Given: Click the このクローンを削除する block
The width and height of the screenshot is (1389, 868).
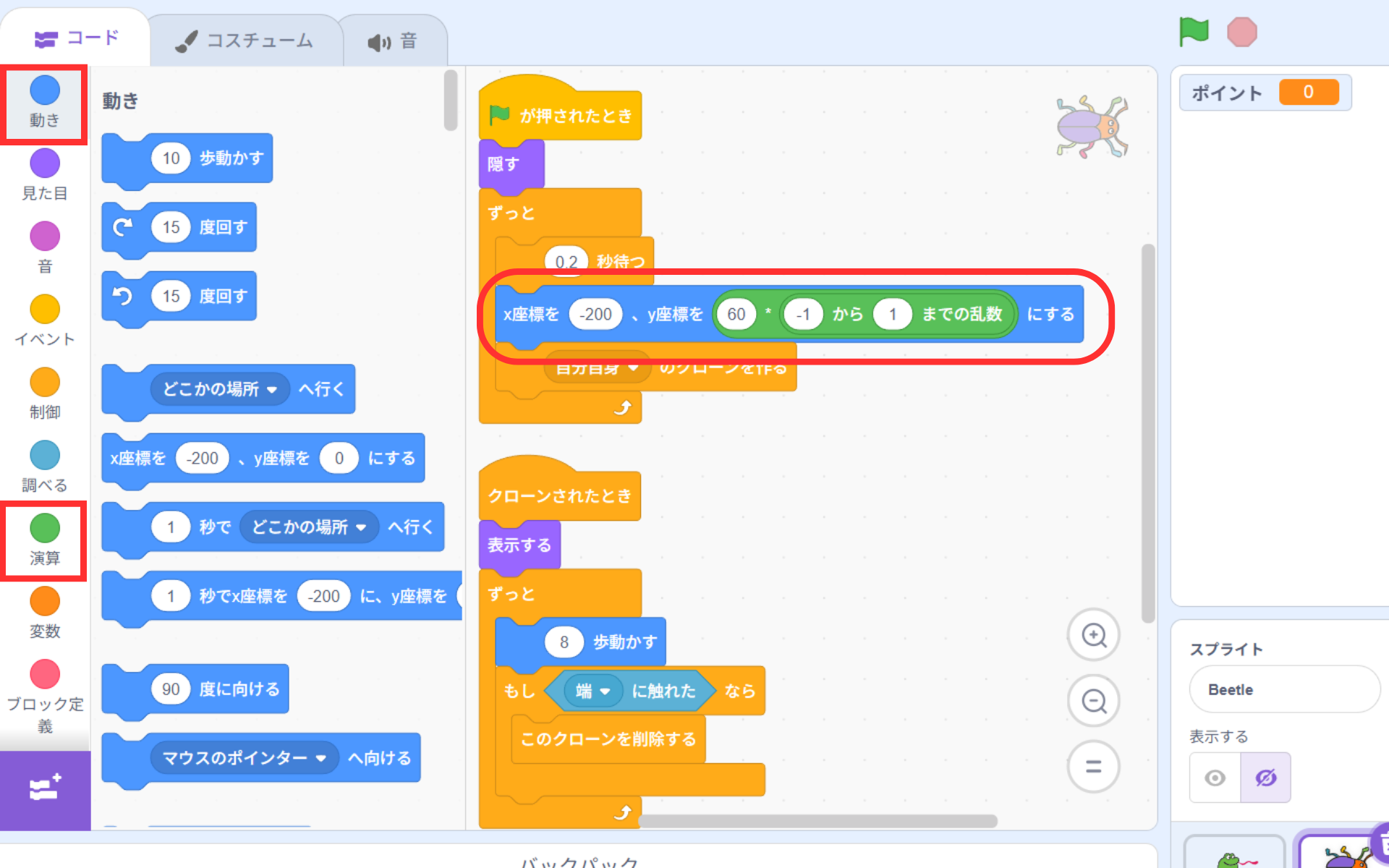Looking at the screenshot, I should click(608, 739).
